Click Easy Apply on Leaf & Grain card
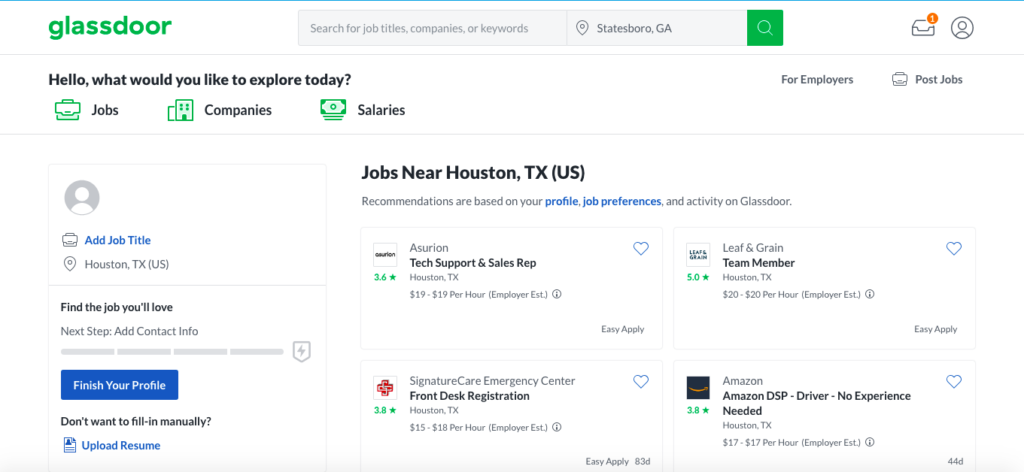The width and height of the screenshot is (1024, 472). pyautogui.click(x=935, y=329)
